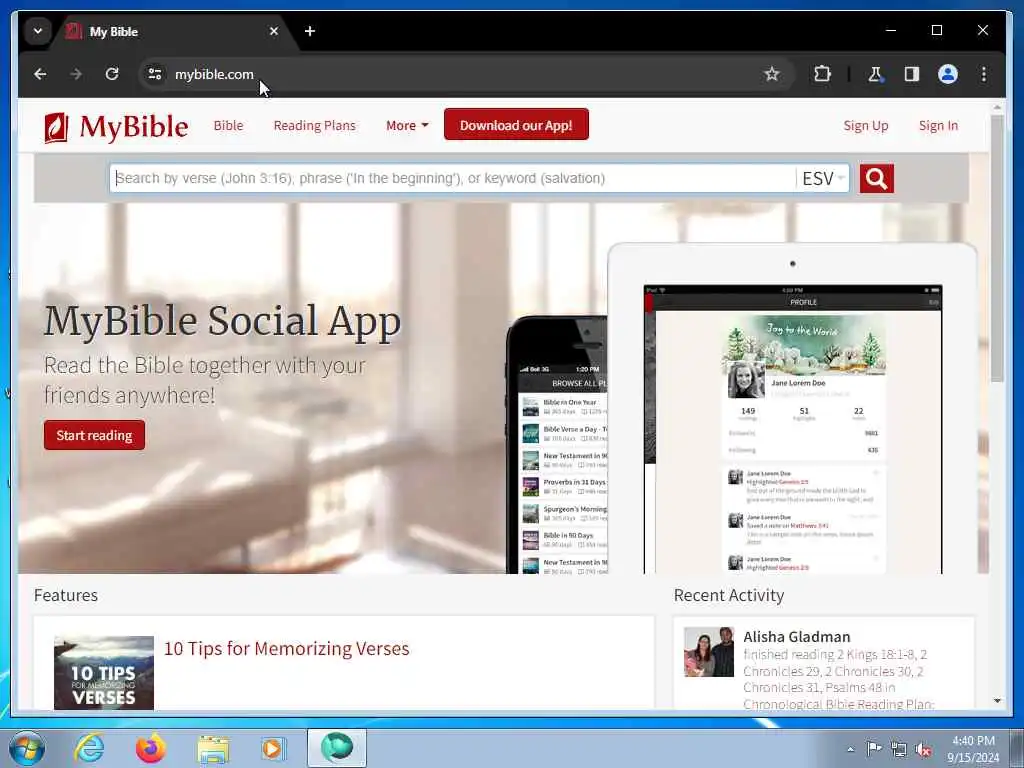Open Reading Plans in the navigation
Screen dimensions: 1024x768
point(314,125)
